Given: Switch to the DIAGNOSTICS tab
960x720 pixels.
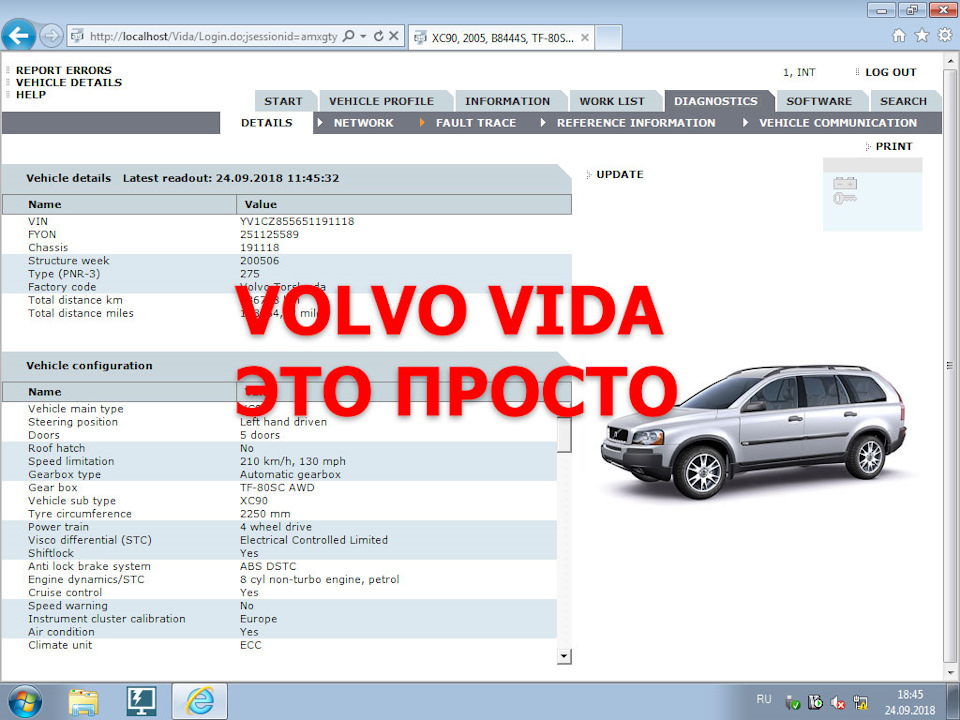Looking at the screenshot, I should coord(718,100).
